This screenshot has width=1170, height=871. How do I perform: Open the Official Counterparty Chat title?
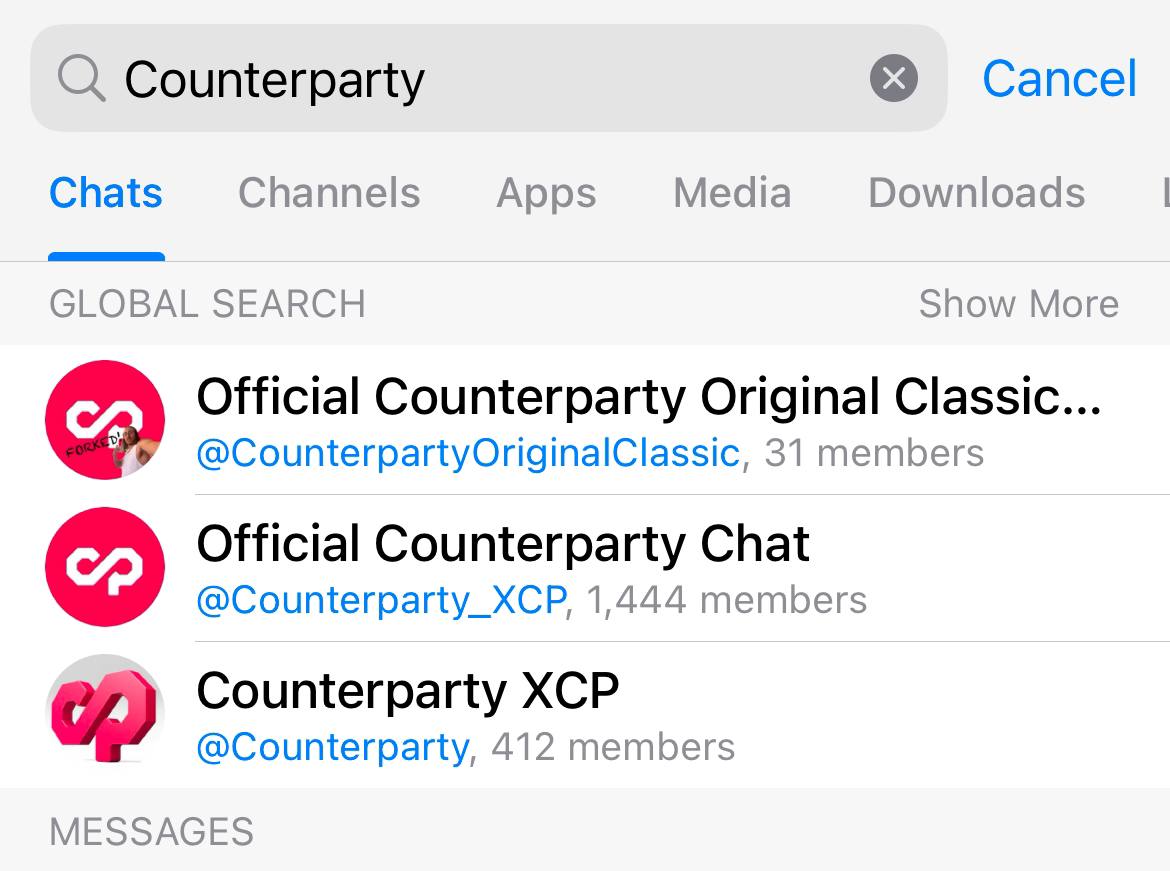pyautogui.click(x=503, y=544)
